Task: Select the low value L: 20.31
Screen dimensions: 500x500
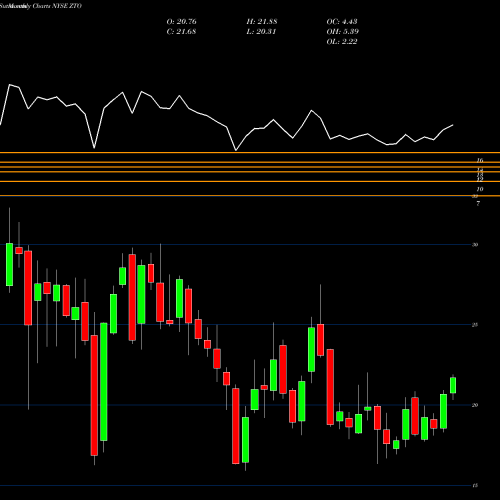Action: pos(261,32)
